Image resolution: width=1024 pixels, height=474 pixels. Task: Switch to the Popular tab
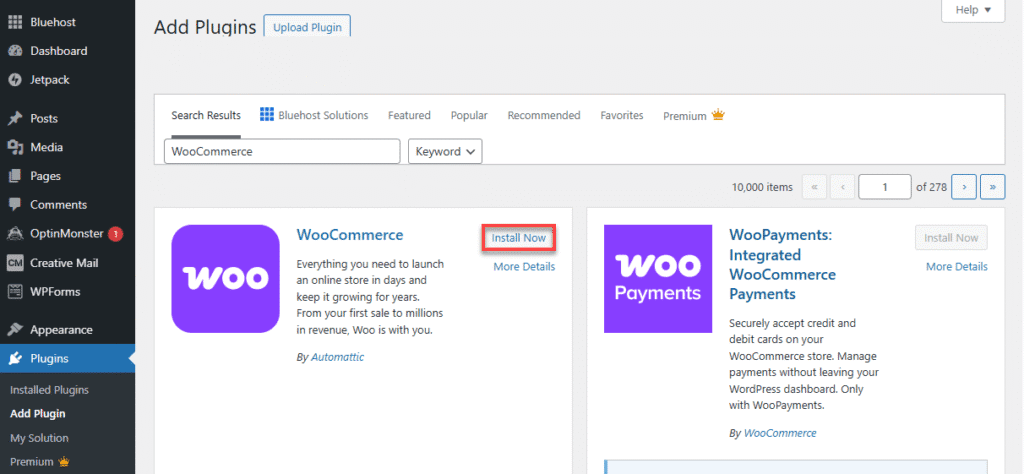469,116
